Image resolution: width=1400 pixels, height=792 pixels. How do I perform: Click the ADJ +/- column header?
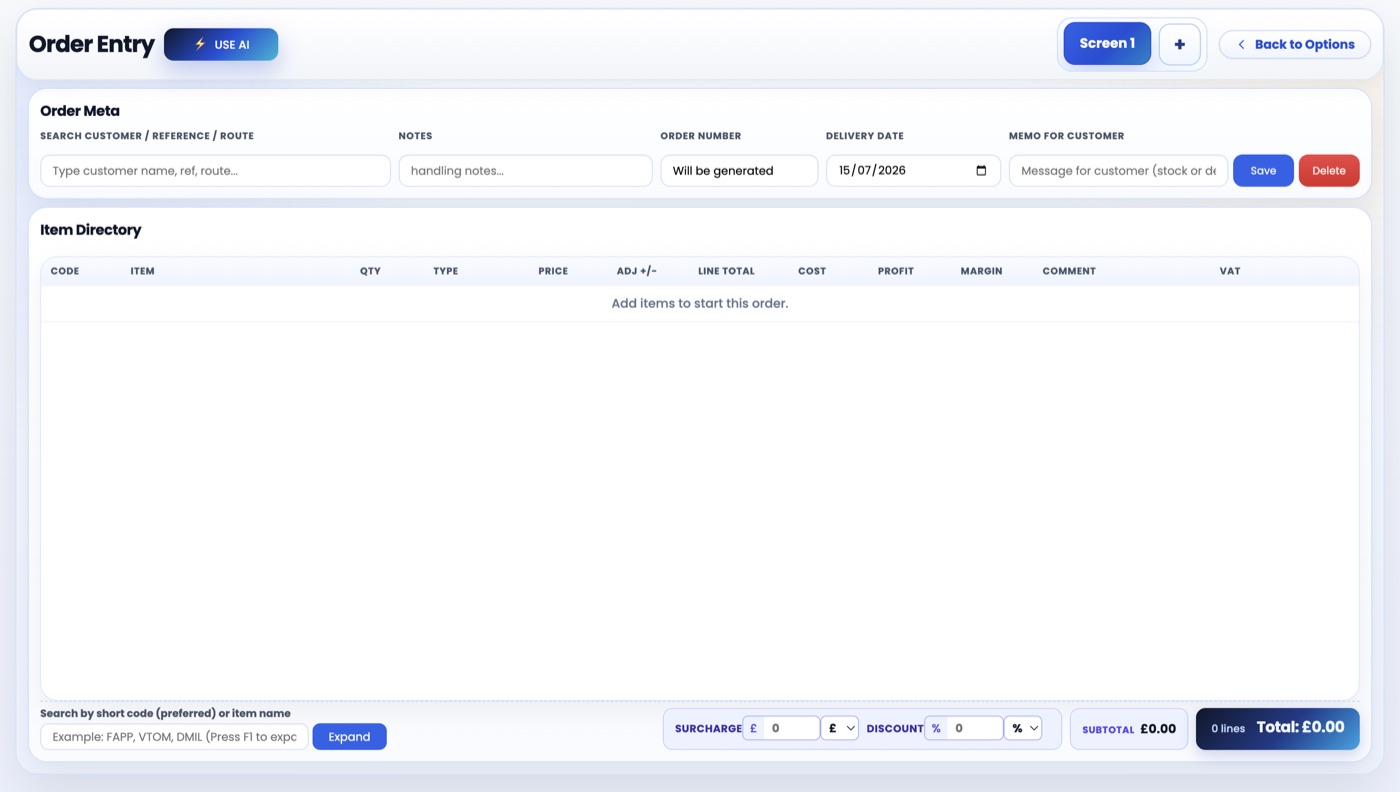click(637, 271)
